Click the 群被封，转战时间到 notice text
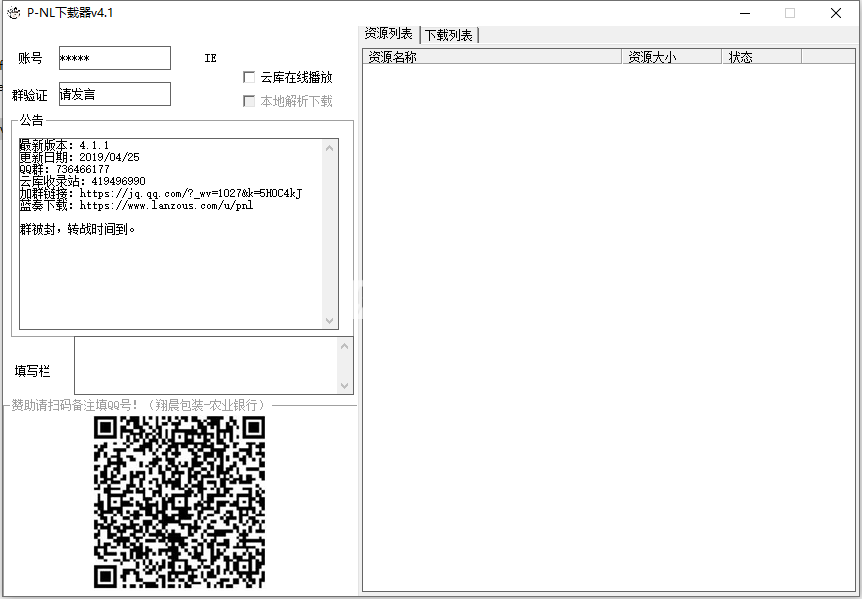The width and height of the screenshot is (862, 599). tap(78, 229)
